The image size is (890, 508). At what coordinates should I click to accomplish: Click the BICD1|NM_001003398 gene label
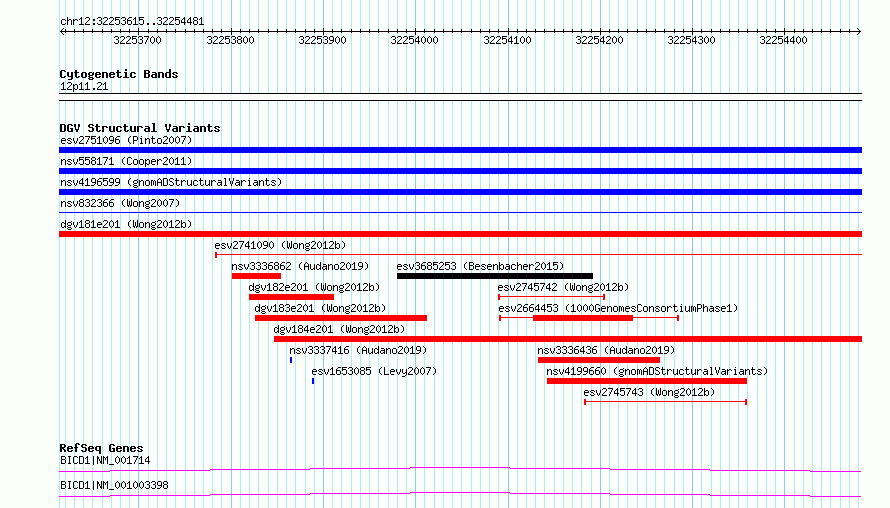point(114,485)
